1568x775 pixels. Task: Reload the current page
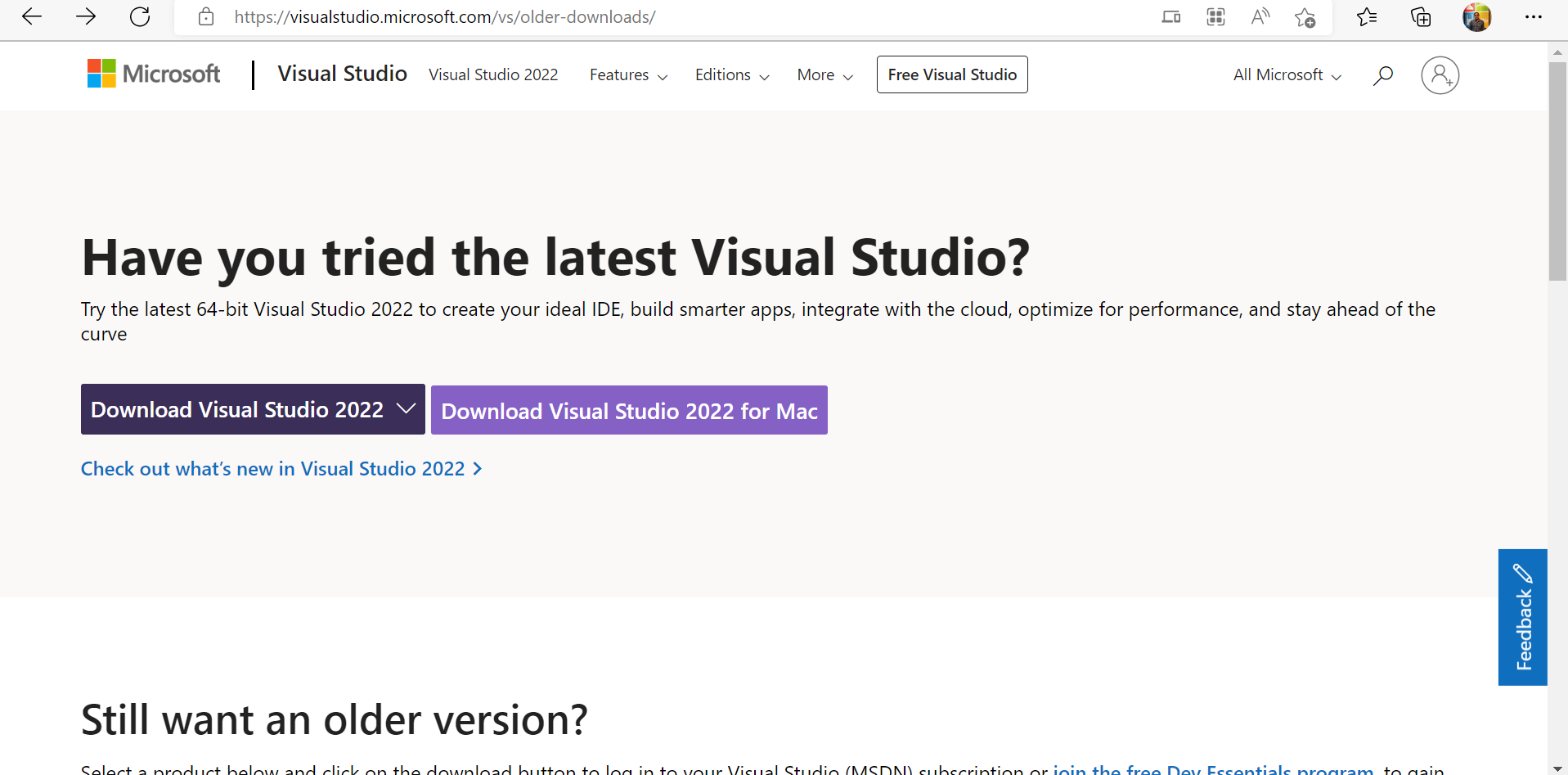(x=139, y=16)
